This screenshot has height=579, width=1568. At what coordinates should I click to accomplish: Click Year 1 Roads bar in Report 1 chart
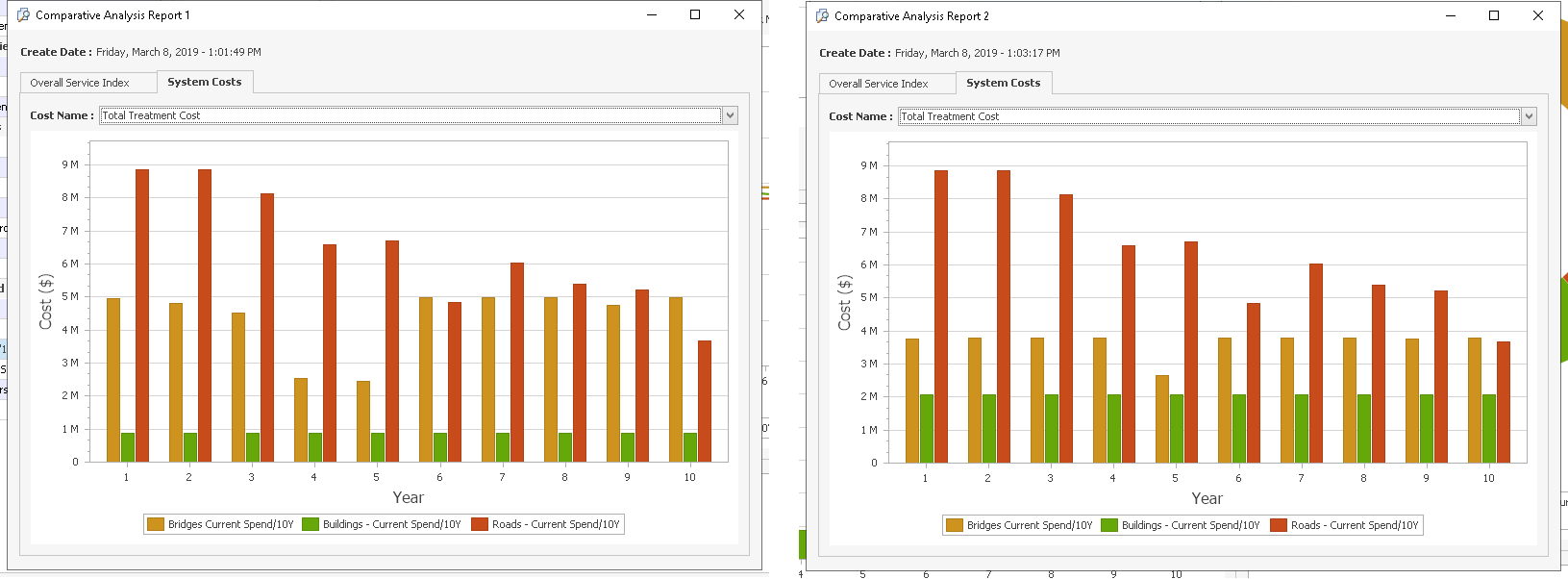[142, 315]
